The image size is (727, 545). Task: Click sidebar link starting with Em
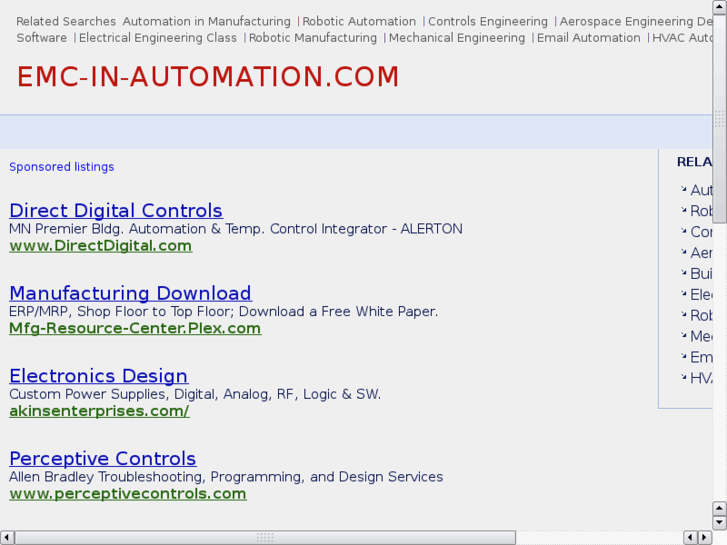[701, 357]
